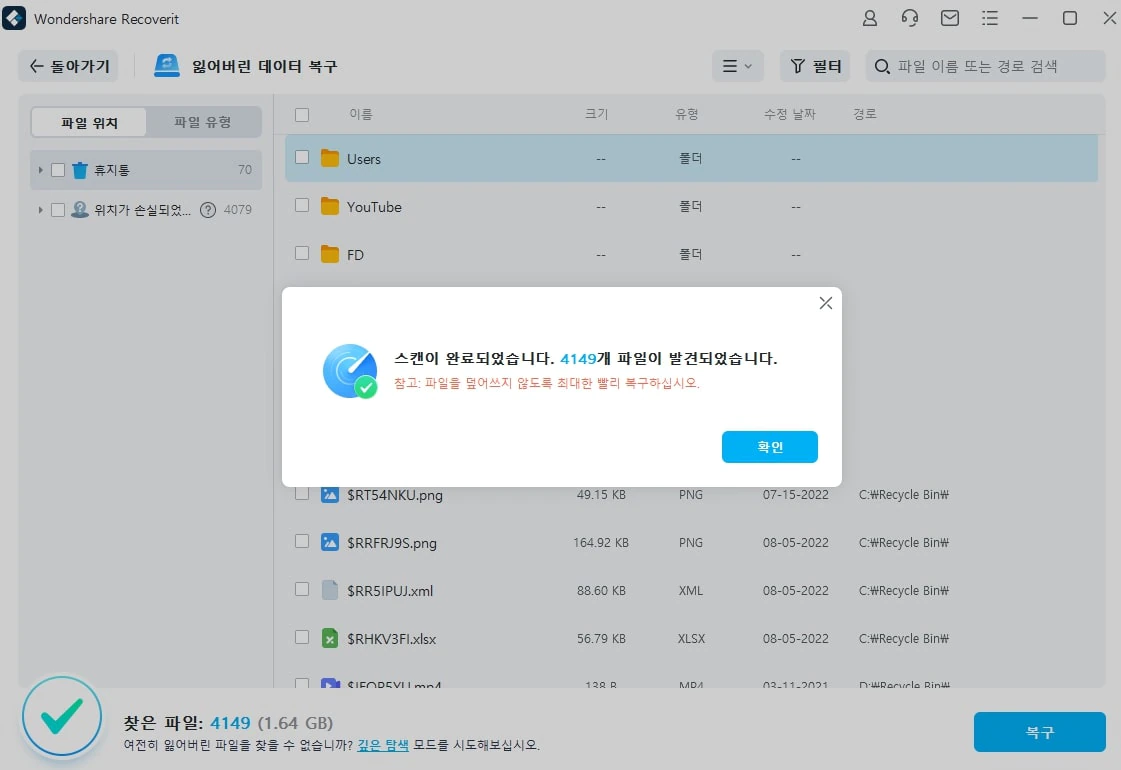Select the Users row name text
This screenshot has width=1121, height=770.
point(364,159)
